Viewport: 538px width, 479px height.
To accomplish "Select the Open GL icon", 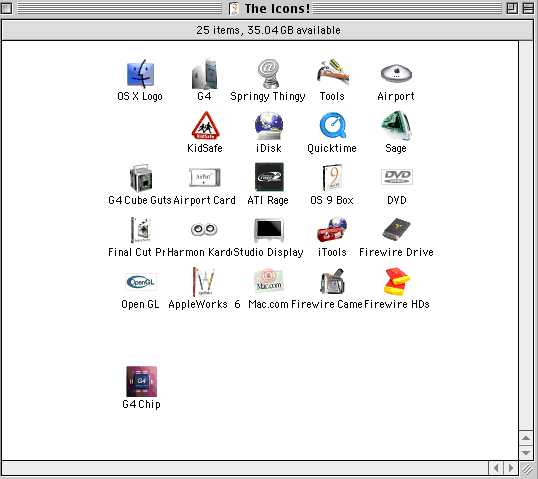I will [x=141, y=282].
